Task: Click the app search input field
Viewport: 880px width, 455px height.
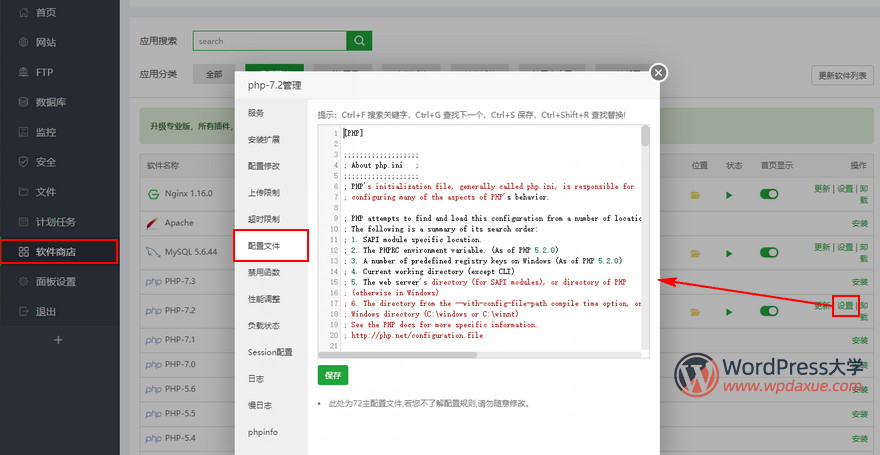Action: pos(270,40)
